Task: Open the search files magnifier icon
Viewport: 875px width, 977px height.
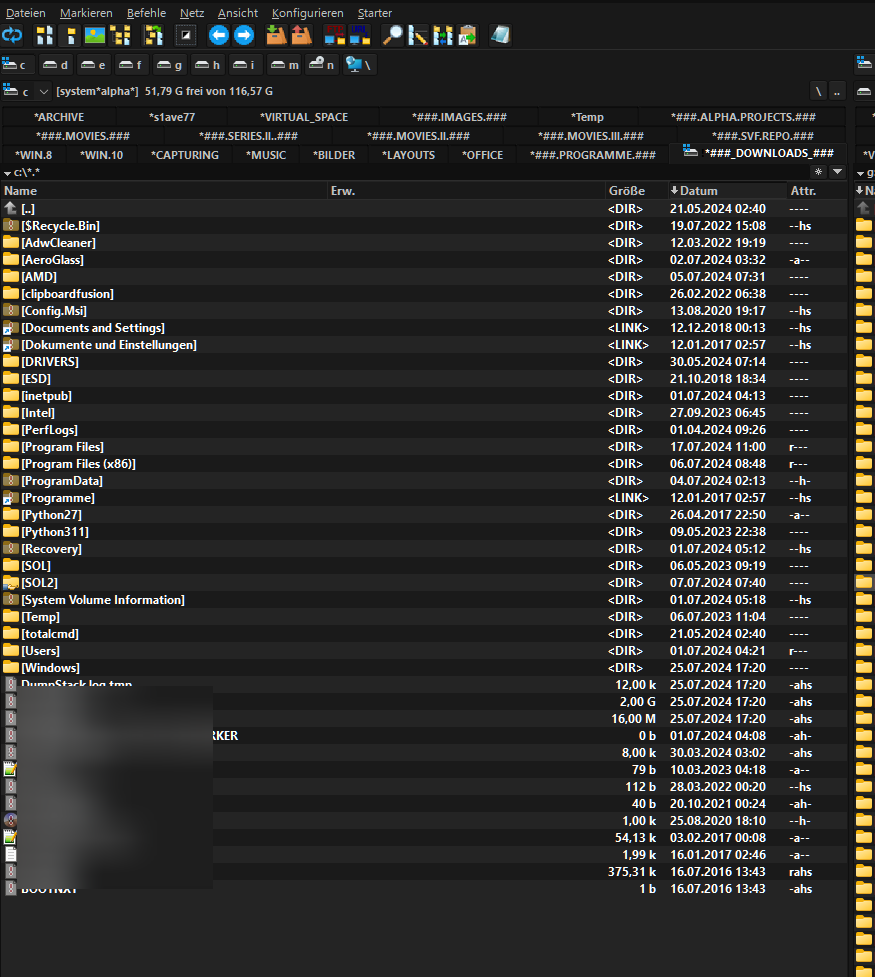Action: click(x=392, y=36)
